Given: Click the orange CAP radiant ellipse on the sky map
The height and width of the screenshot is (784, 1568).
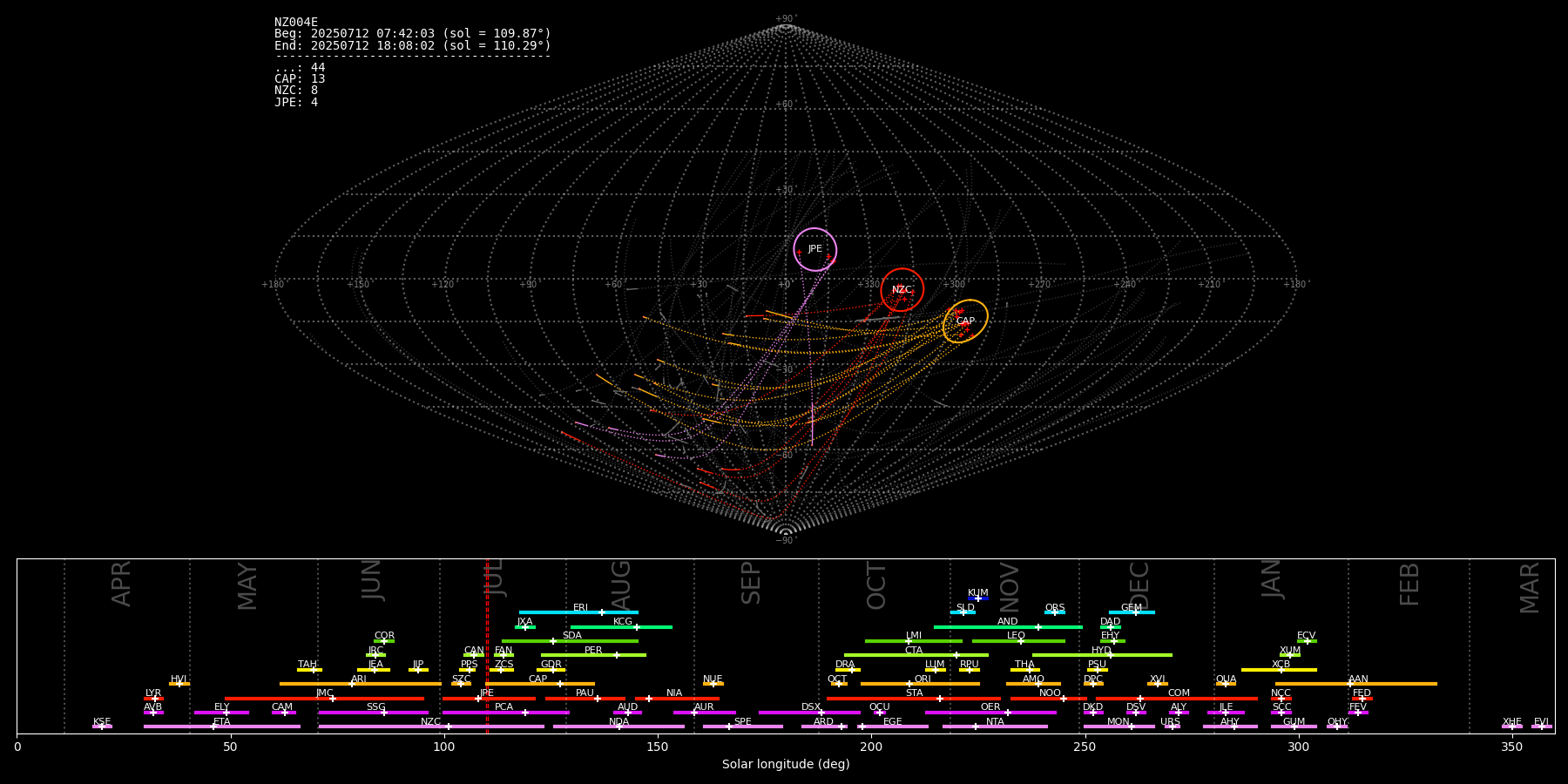Looking at the screenshot, I should [965, 321].
